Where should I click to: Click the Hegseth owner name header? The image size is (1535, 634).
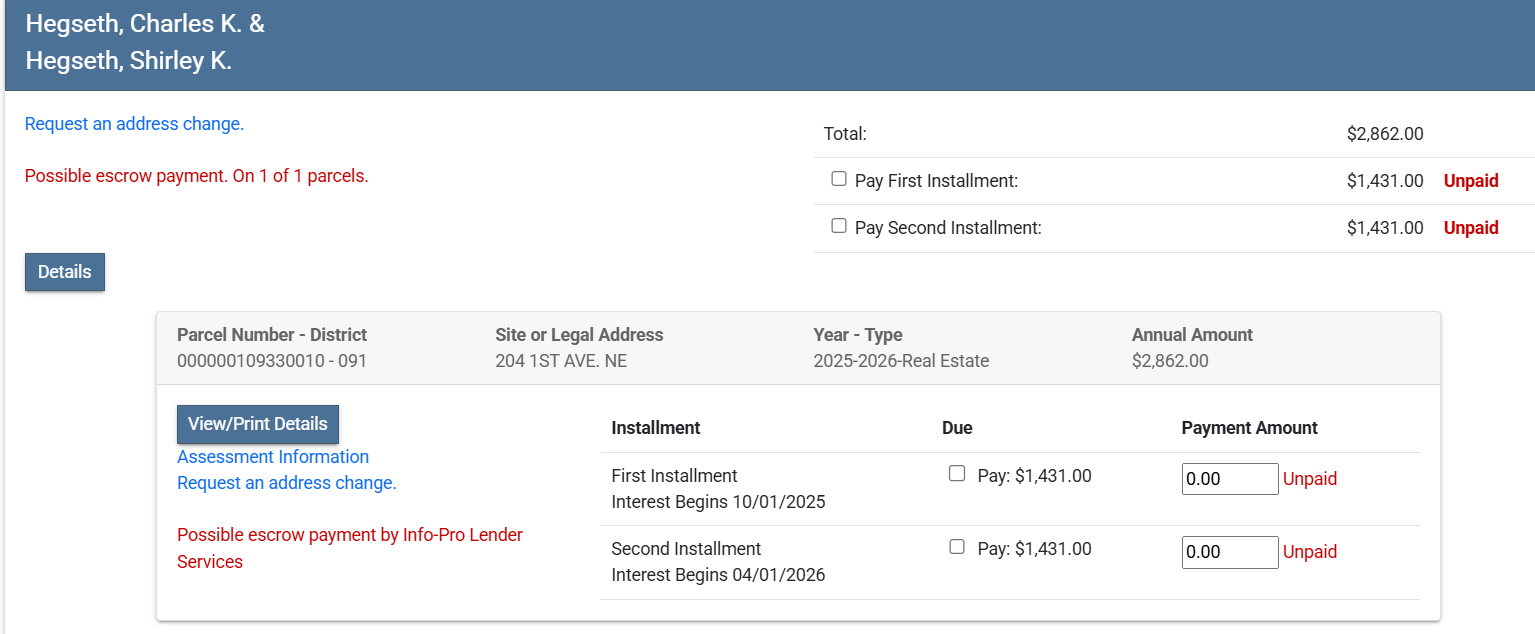click(145, 42)
